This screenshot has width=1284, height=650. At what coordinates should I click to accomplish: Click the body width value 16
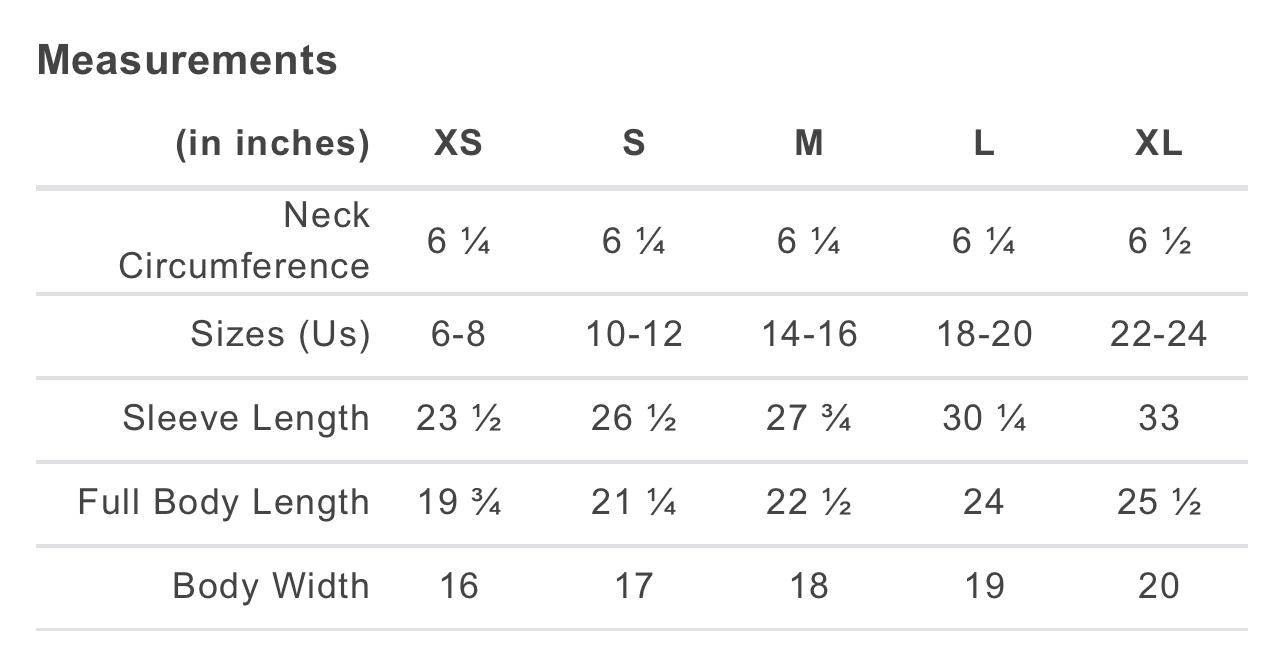459,586
